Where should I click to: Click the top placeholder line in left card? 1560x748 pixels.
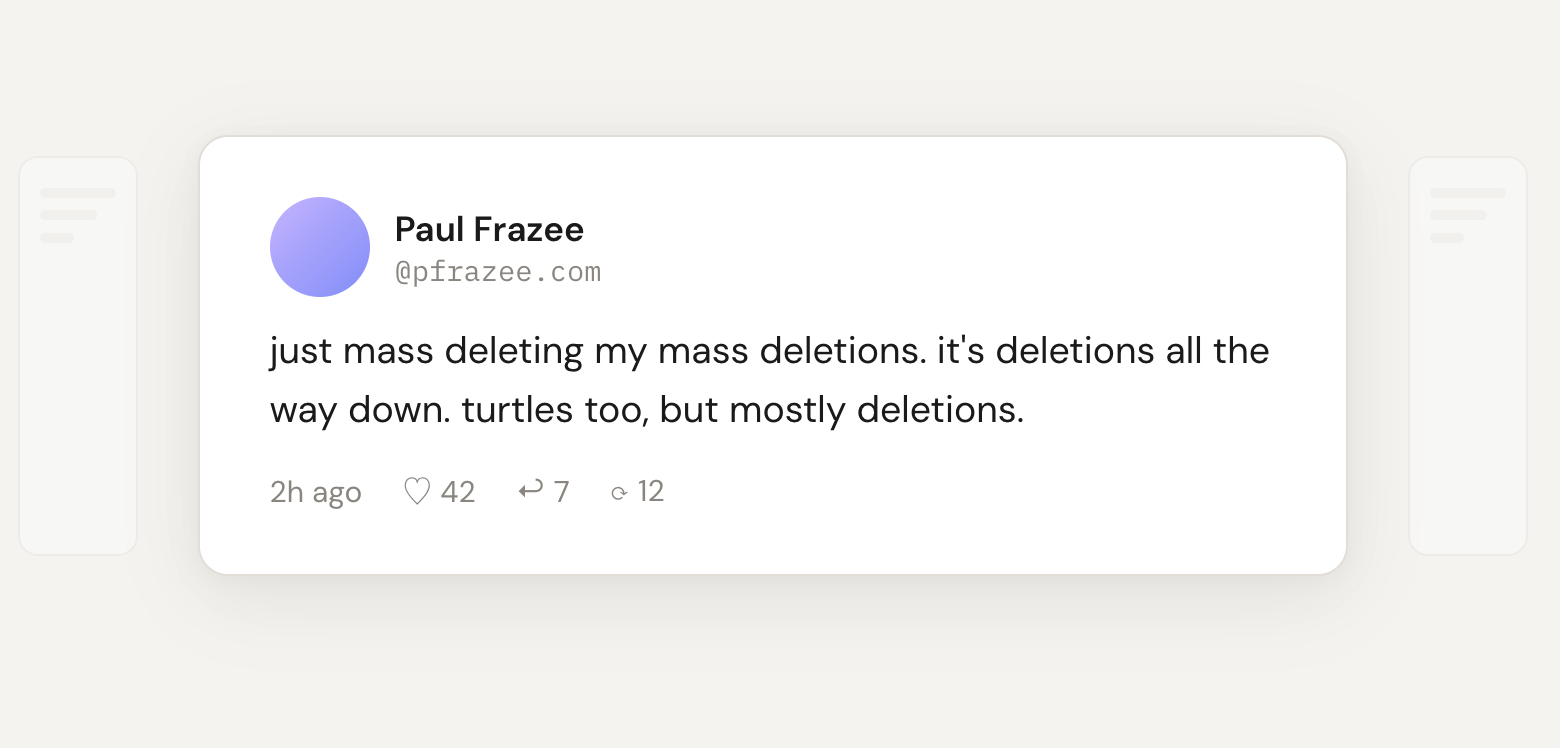78,193
